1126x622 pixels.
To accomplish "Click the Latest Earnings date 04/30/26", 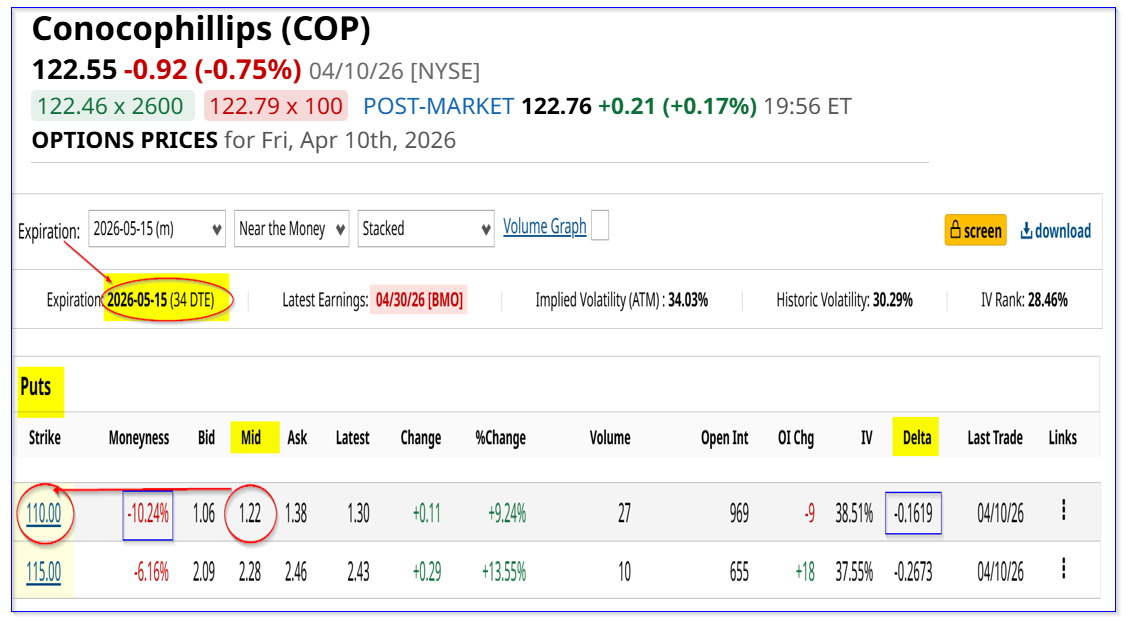I will [418, 300].
